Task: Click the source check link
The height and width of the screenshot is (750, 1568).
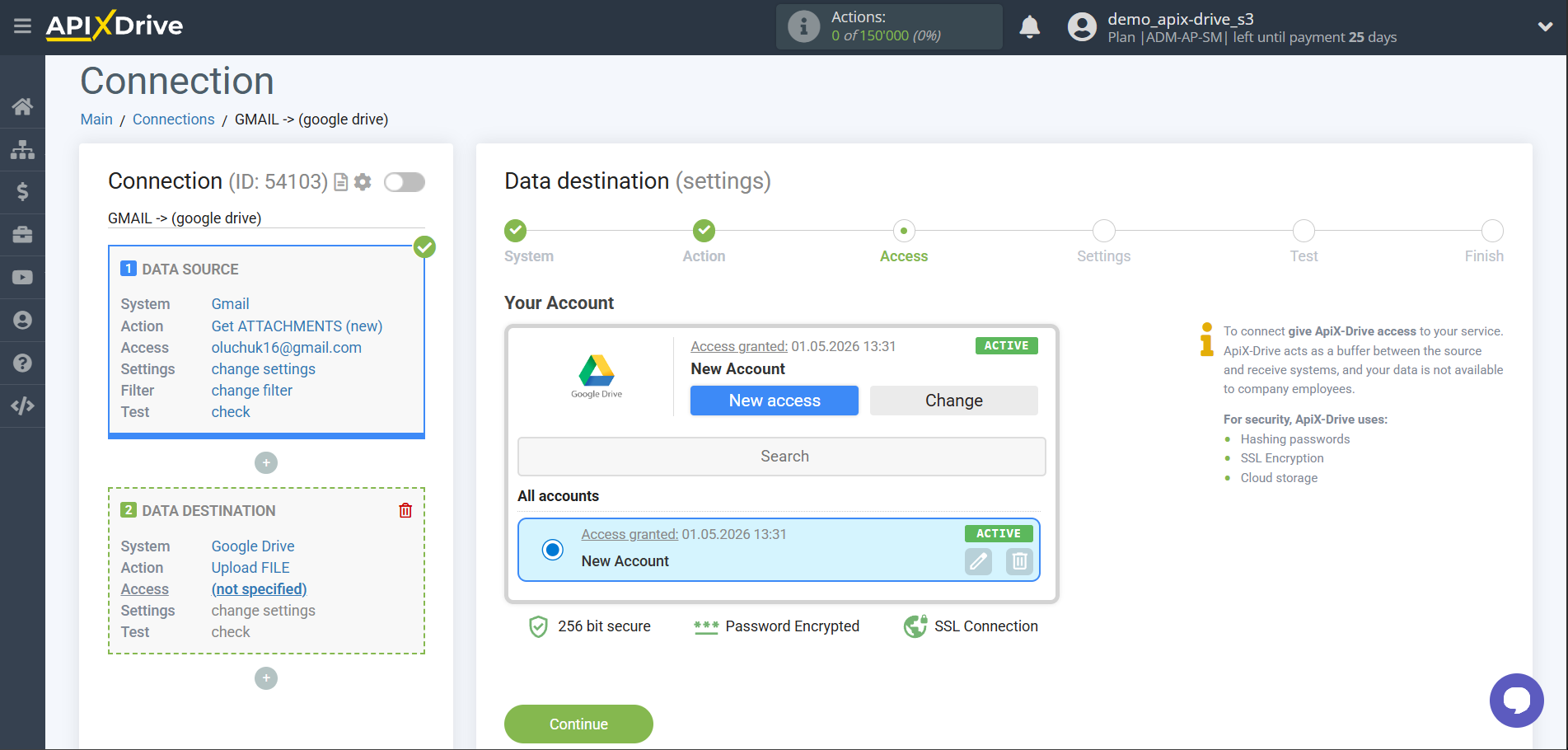Action: pyautogui.click(x=231, y=412)
